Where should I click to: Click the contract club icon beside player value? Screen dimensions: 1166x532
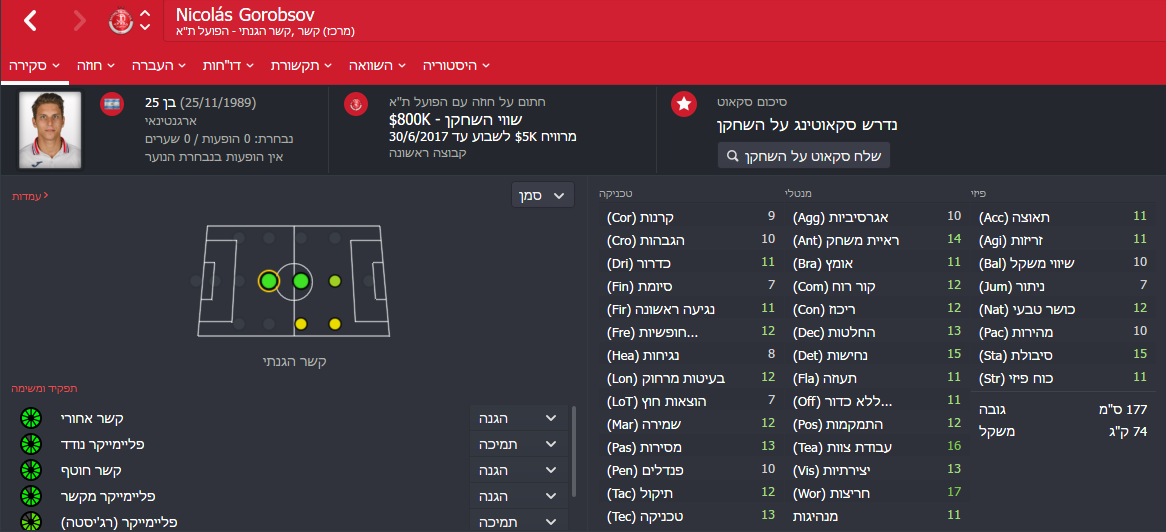(x=355, y=104)
